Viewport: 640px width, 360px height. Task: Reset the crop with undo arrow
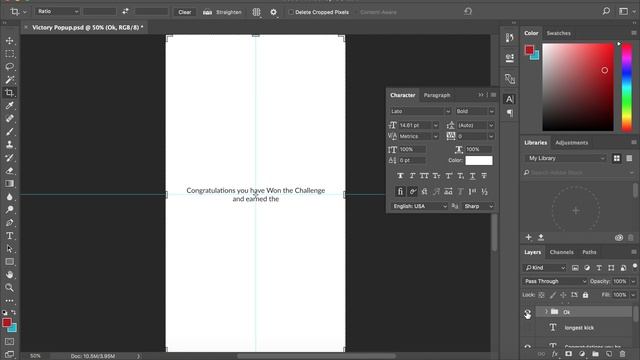click(468, 11)
